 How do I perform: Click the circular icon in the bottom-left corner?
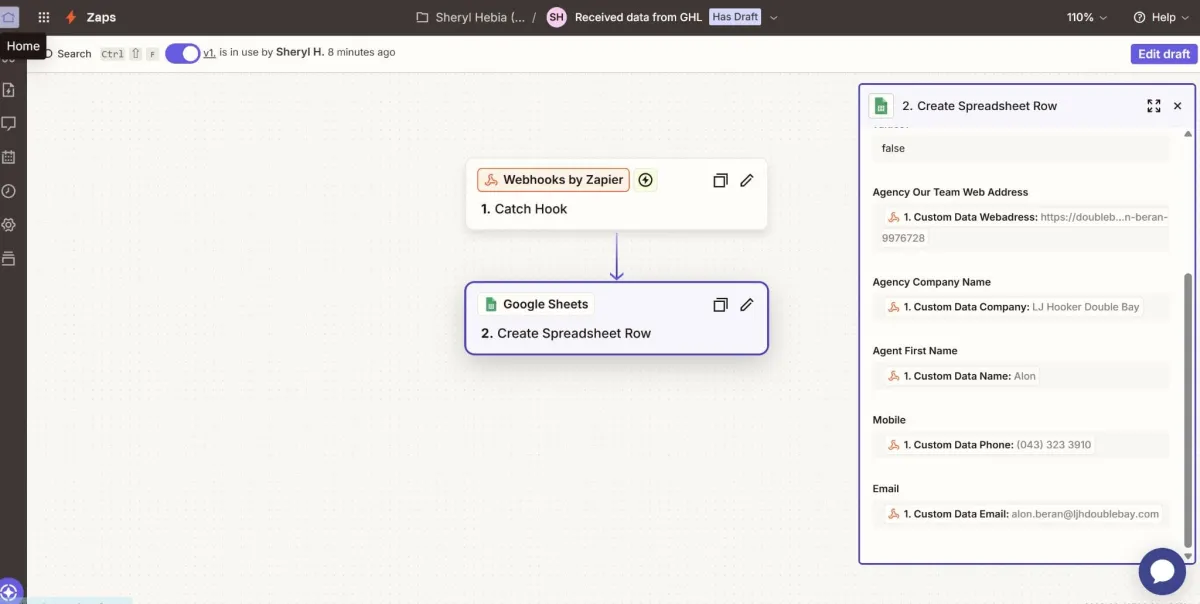coord(10,592)
